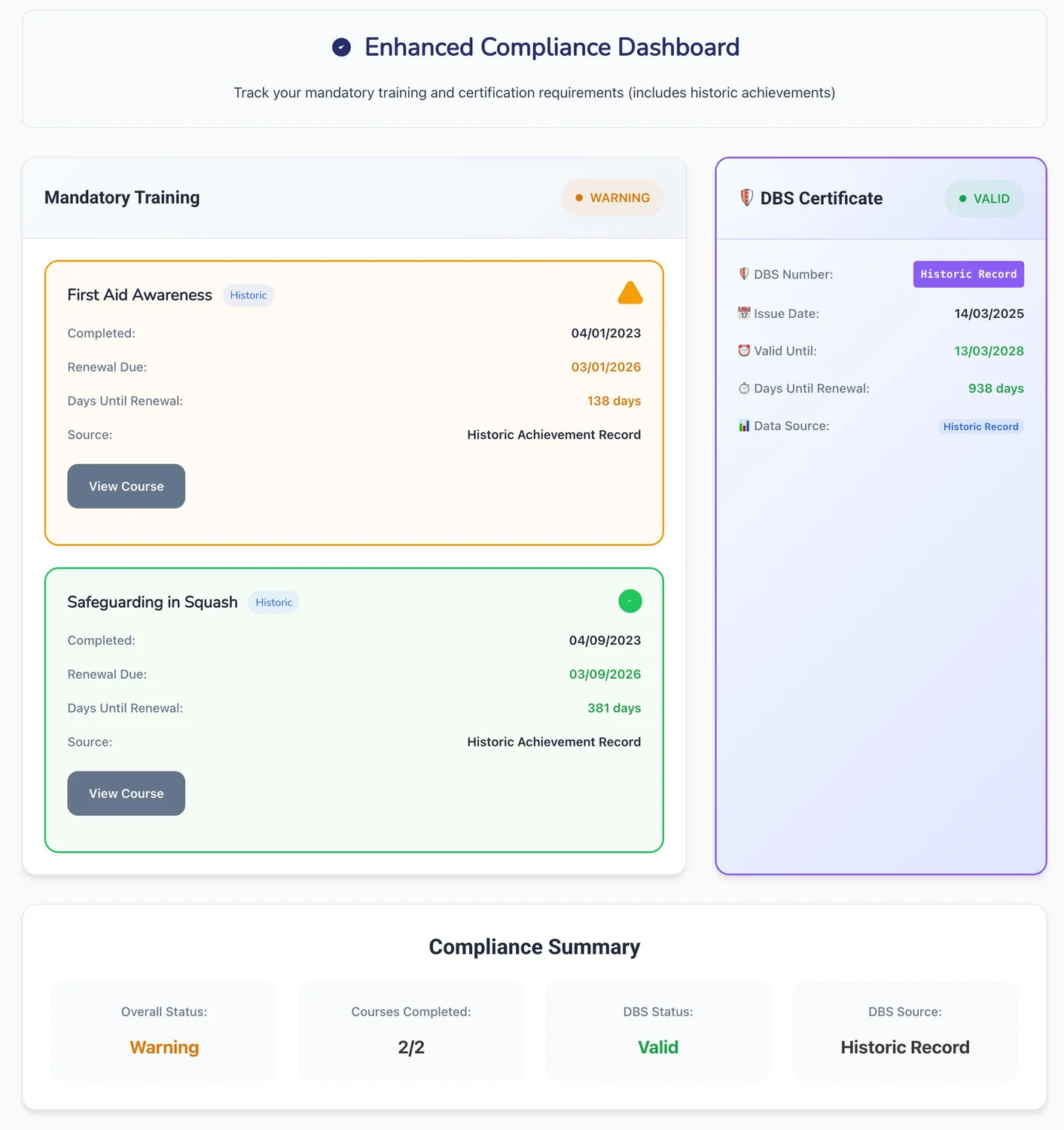The width and height of the screenshot is (1064, 1130).
Task: Click the 14/03/2025 issue date
Action: tap(989, 313)
